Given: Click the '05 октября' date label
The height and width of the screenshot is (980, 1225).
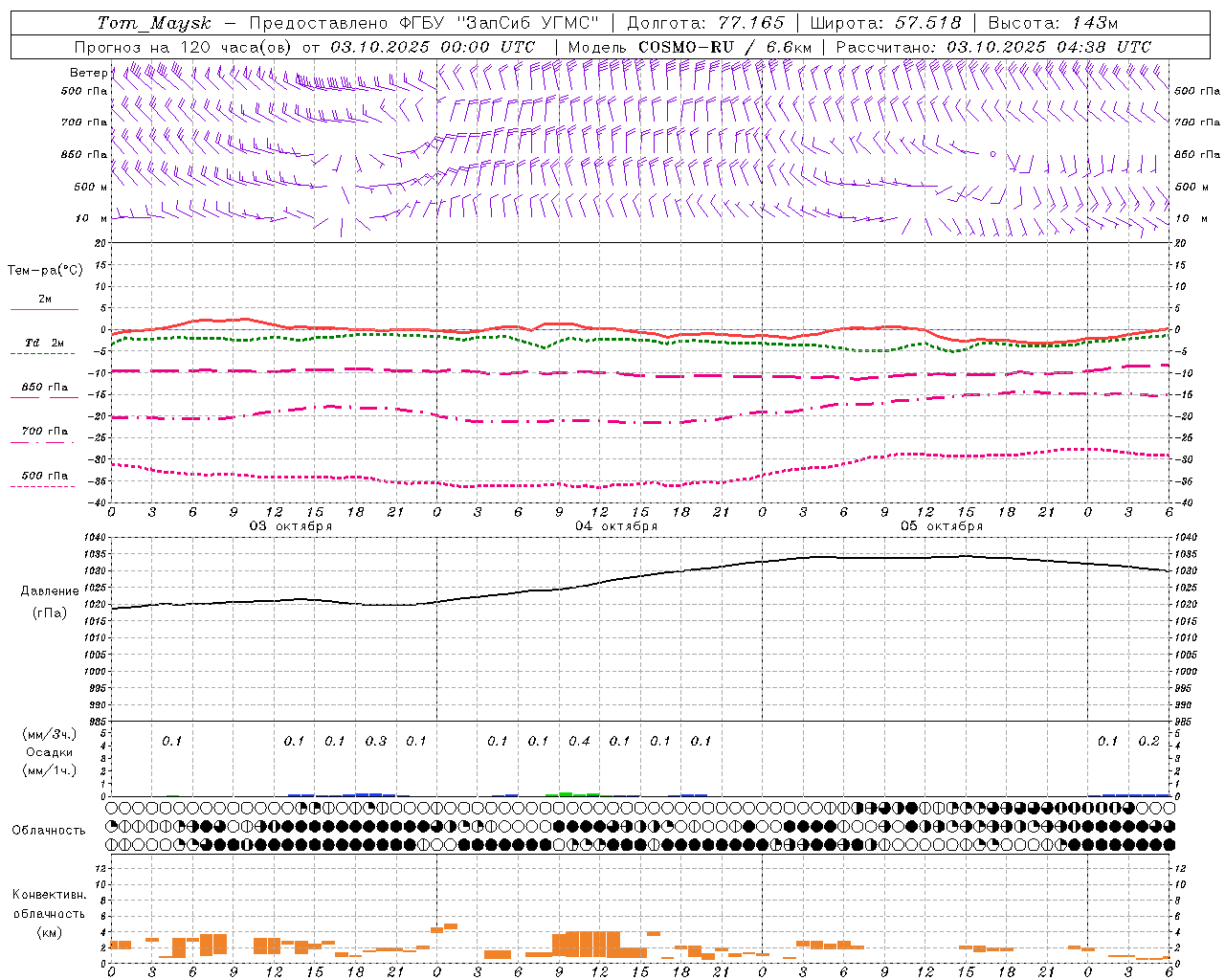Looking at the screenshot, I should (942, 526).
